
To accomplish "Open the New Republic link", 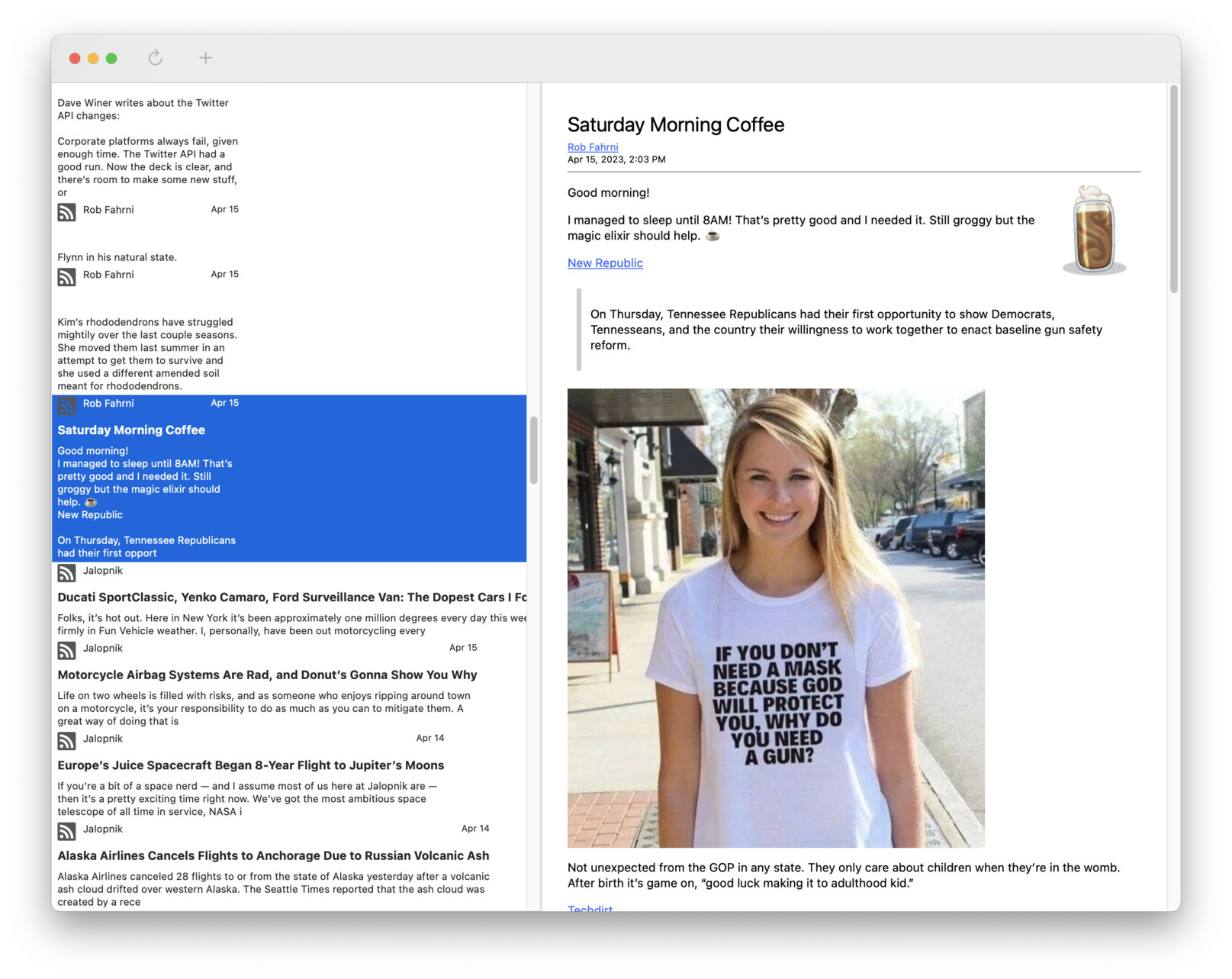I will (x=605, y=263).
